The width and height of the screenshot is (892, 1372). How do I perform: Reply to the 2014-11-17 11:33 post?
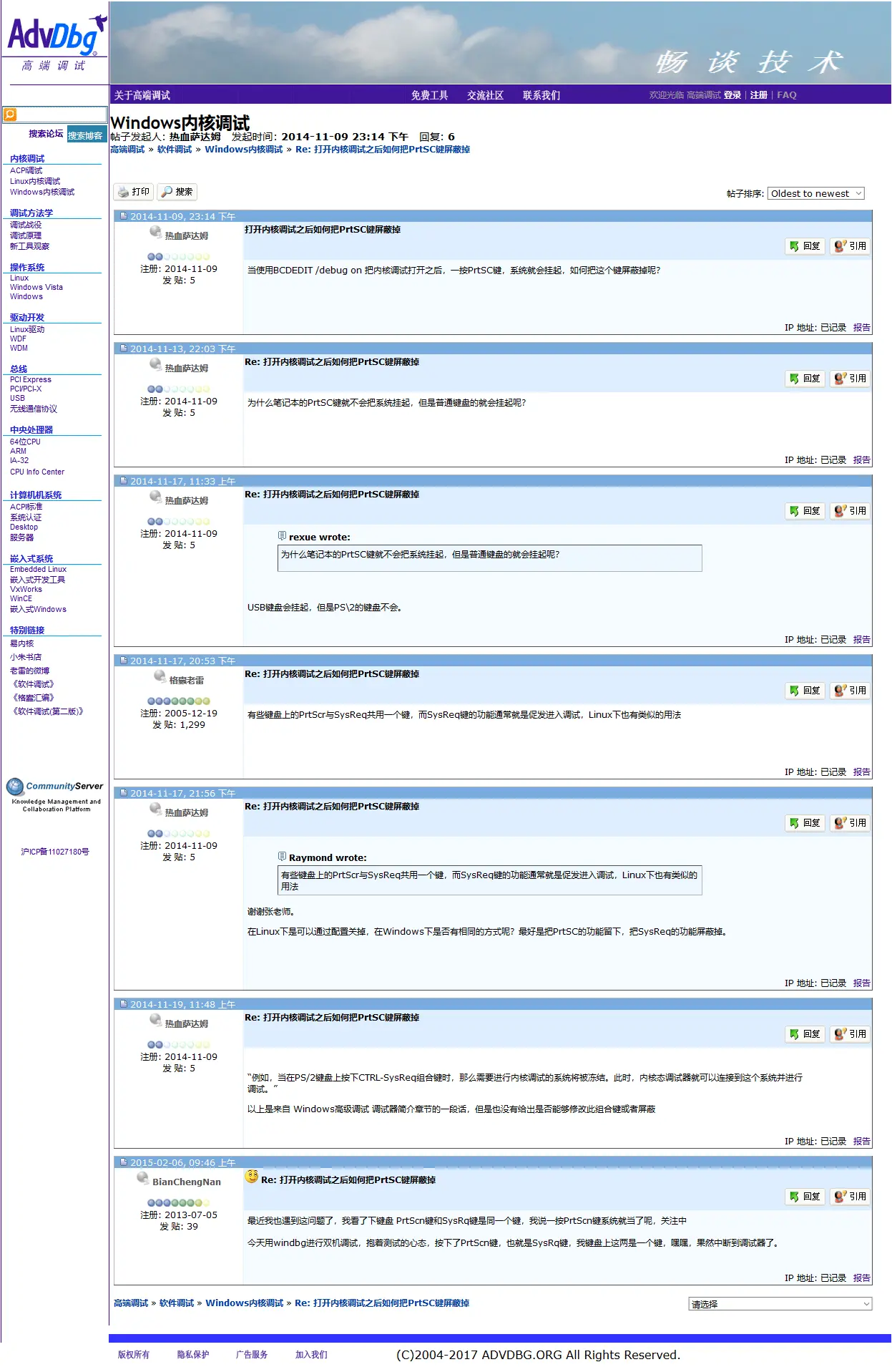(805, 511)
